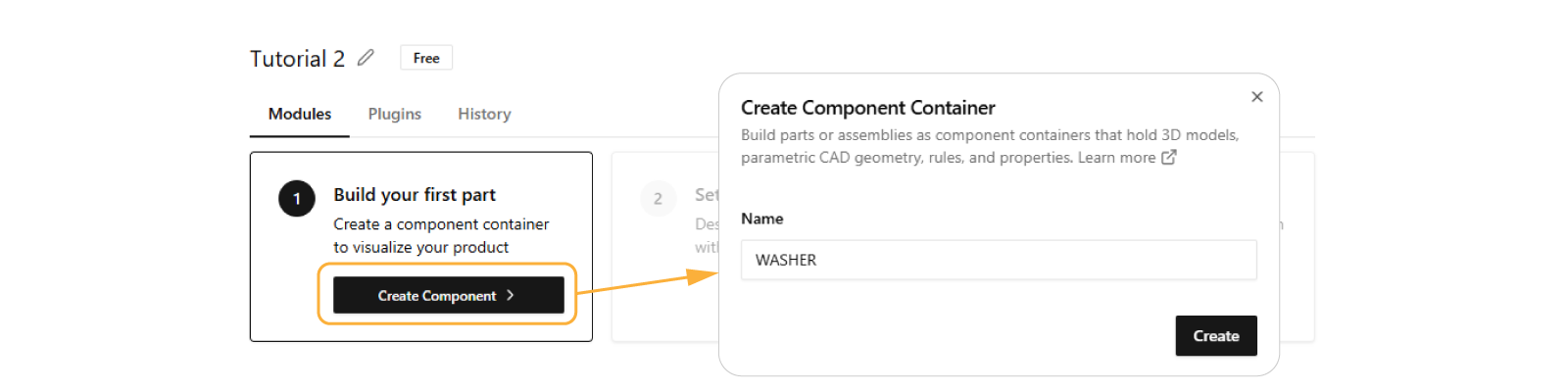Click the dimmed step 2 card
1568x392 pixels.
(x=666, y=294)
